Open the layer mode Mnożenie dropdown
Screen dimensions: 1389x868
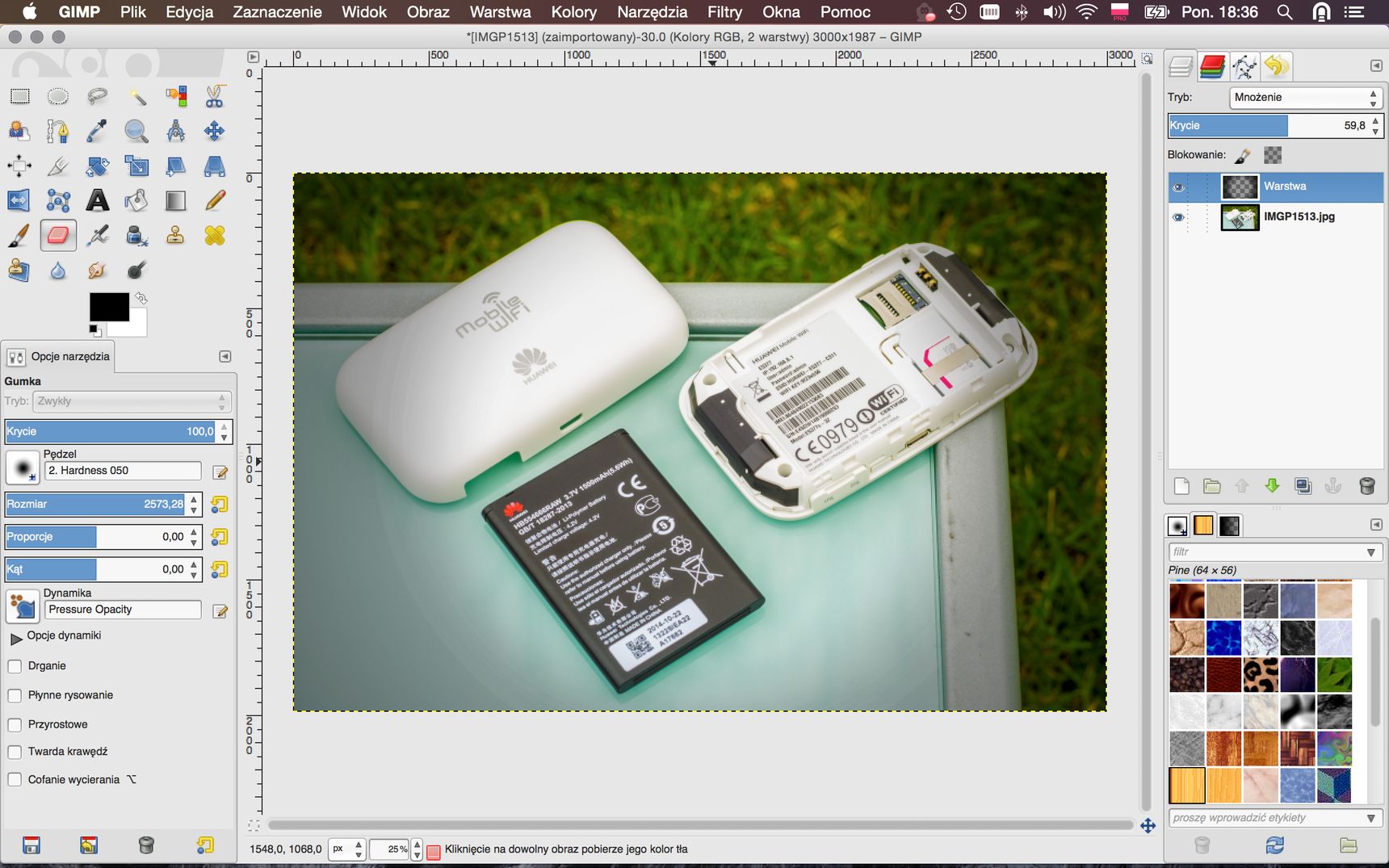[1306, 98]
